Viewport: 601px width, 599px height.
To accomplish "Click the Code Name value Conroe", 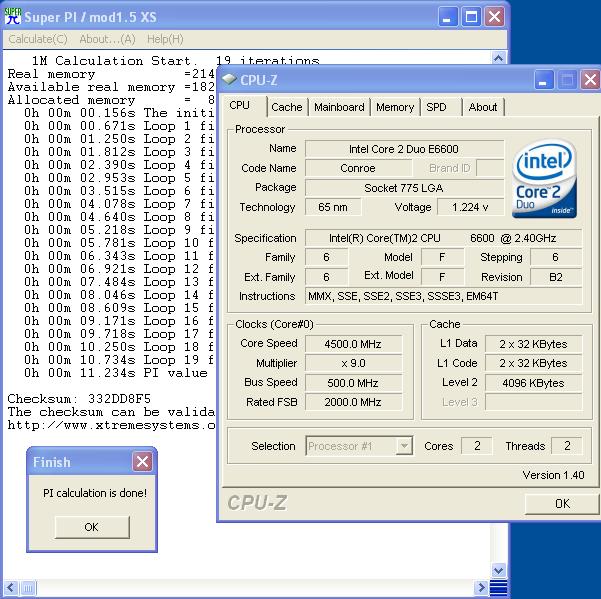I will tap(358, 168).
